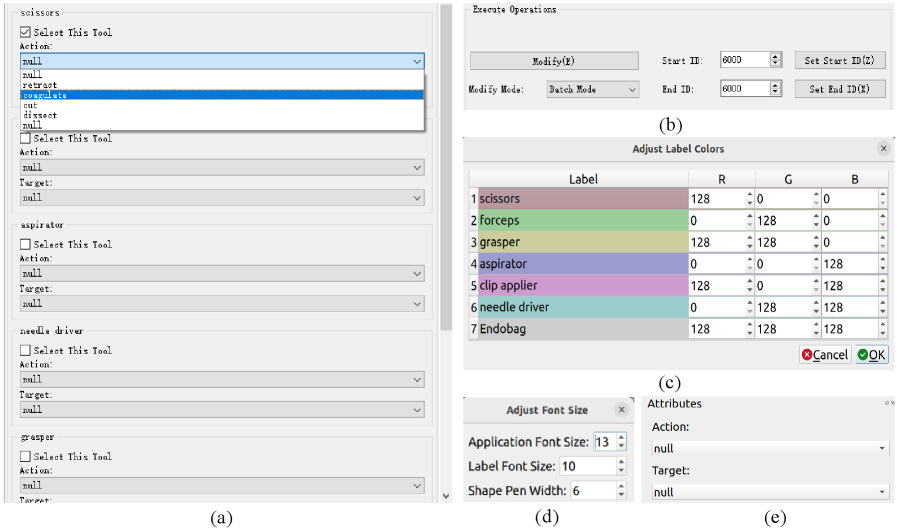Close the Adjust Label Colors dialog

883,148
